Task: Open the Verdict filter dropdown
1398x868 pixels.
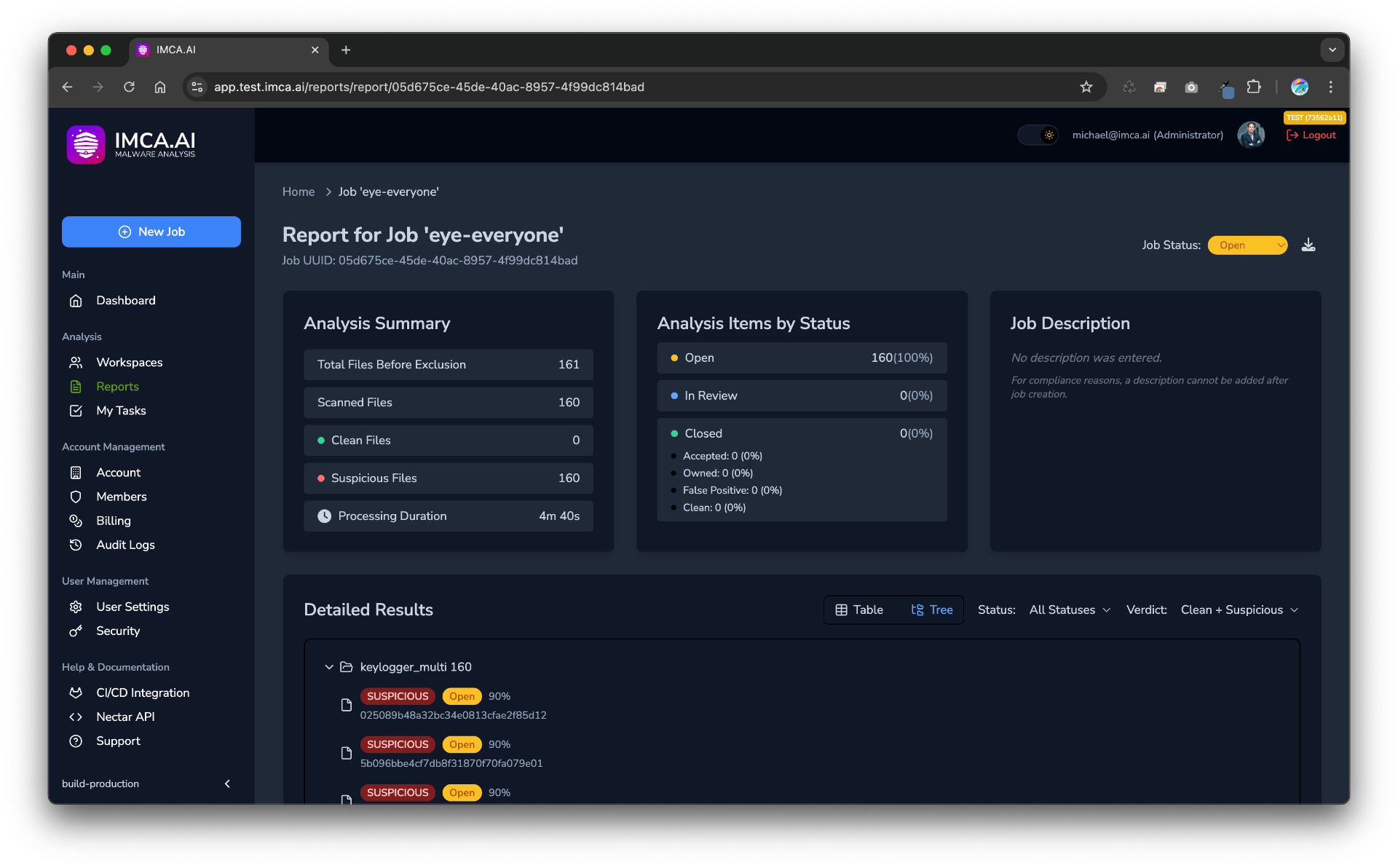Action: tap(1239, 609)
